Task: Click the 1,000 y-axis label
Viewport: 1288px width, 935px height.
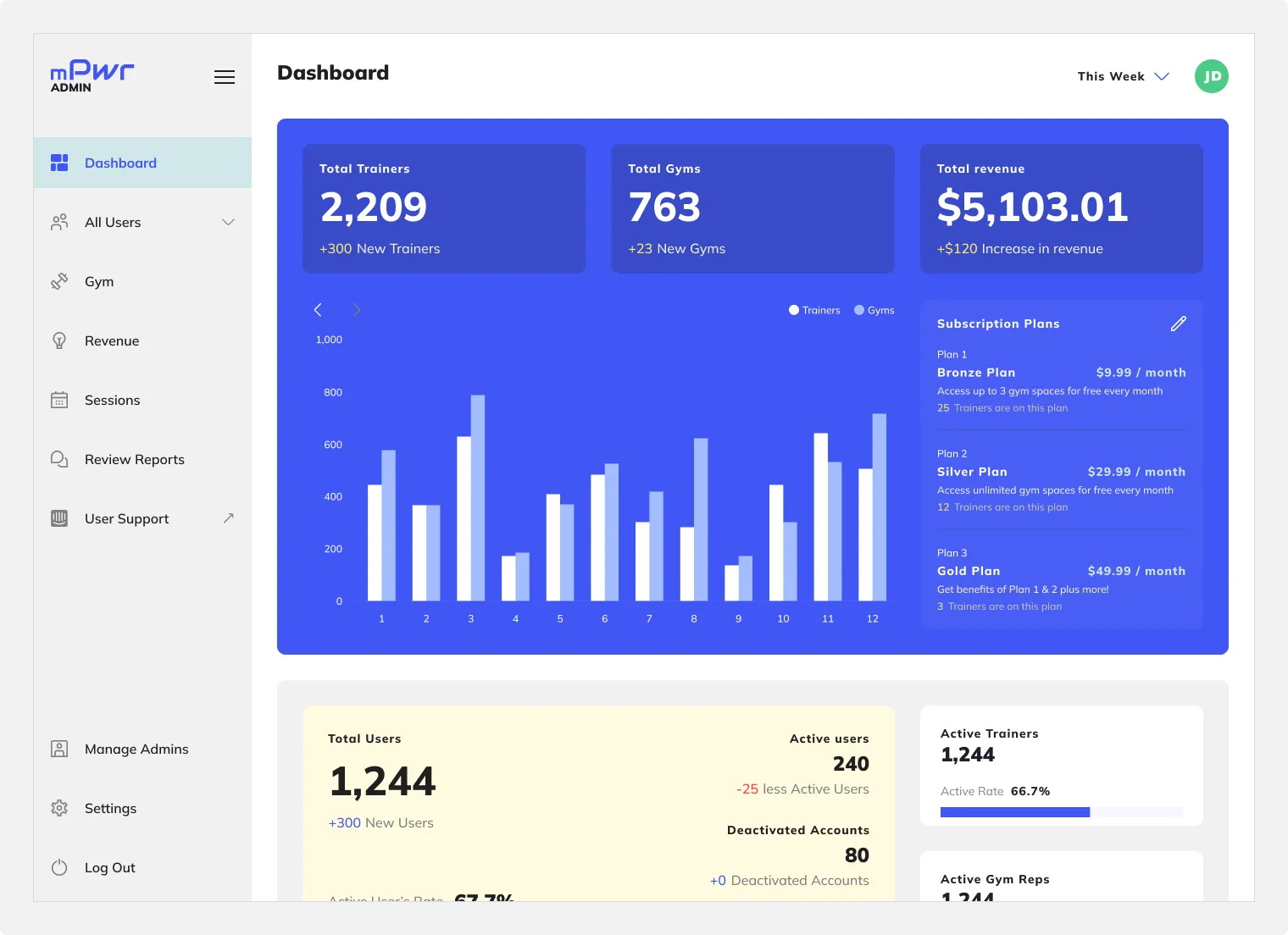Action: coord(329,340)
